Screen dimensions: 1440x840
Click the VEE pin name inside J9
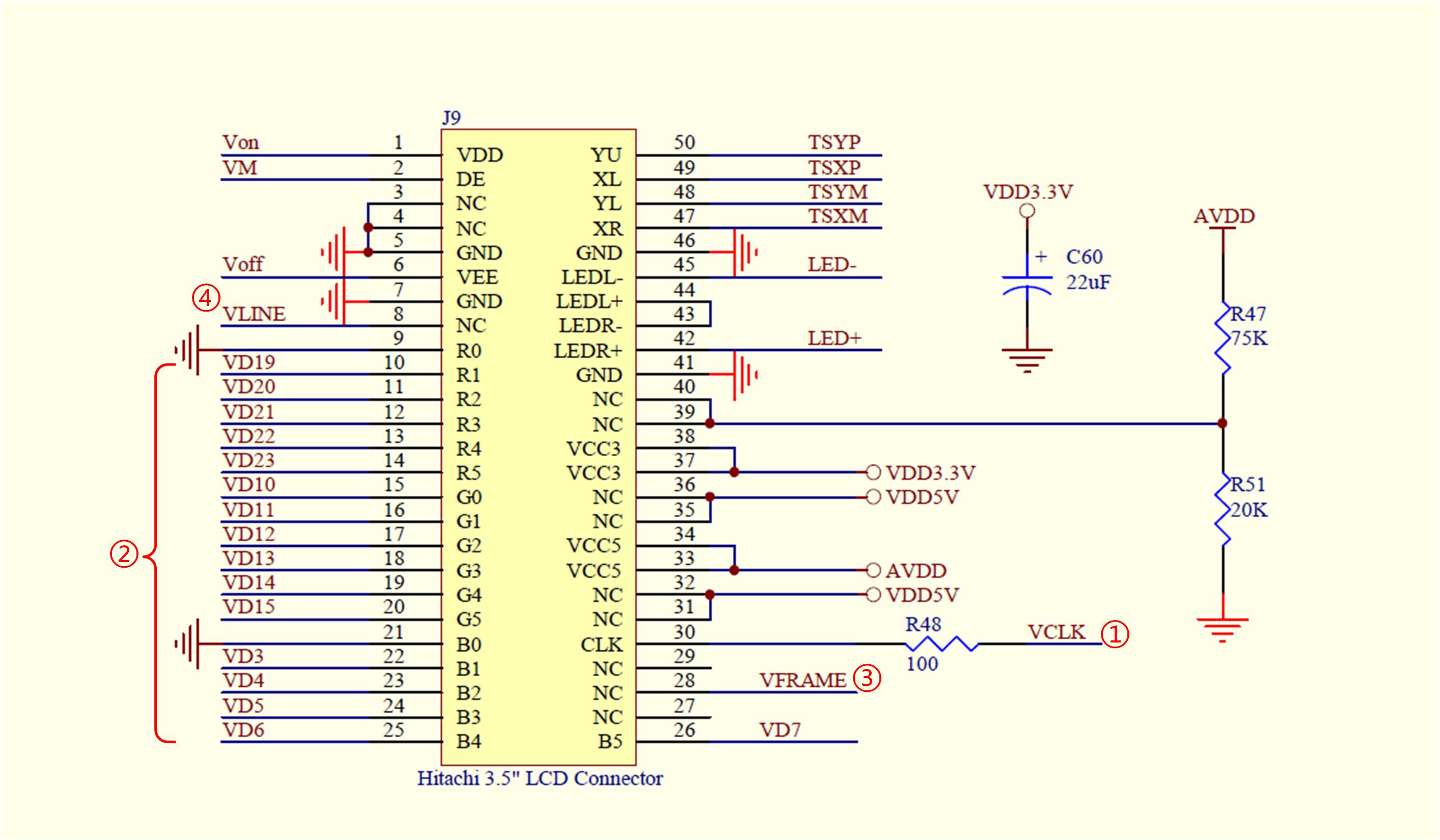[x=478, y=277]
